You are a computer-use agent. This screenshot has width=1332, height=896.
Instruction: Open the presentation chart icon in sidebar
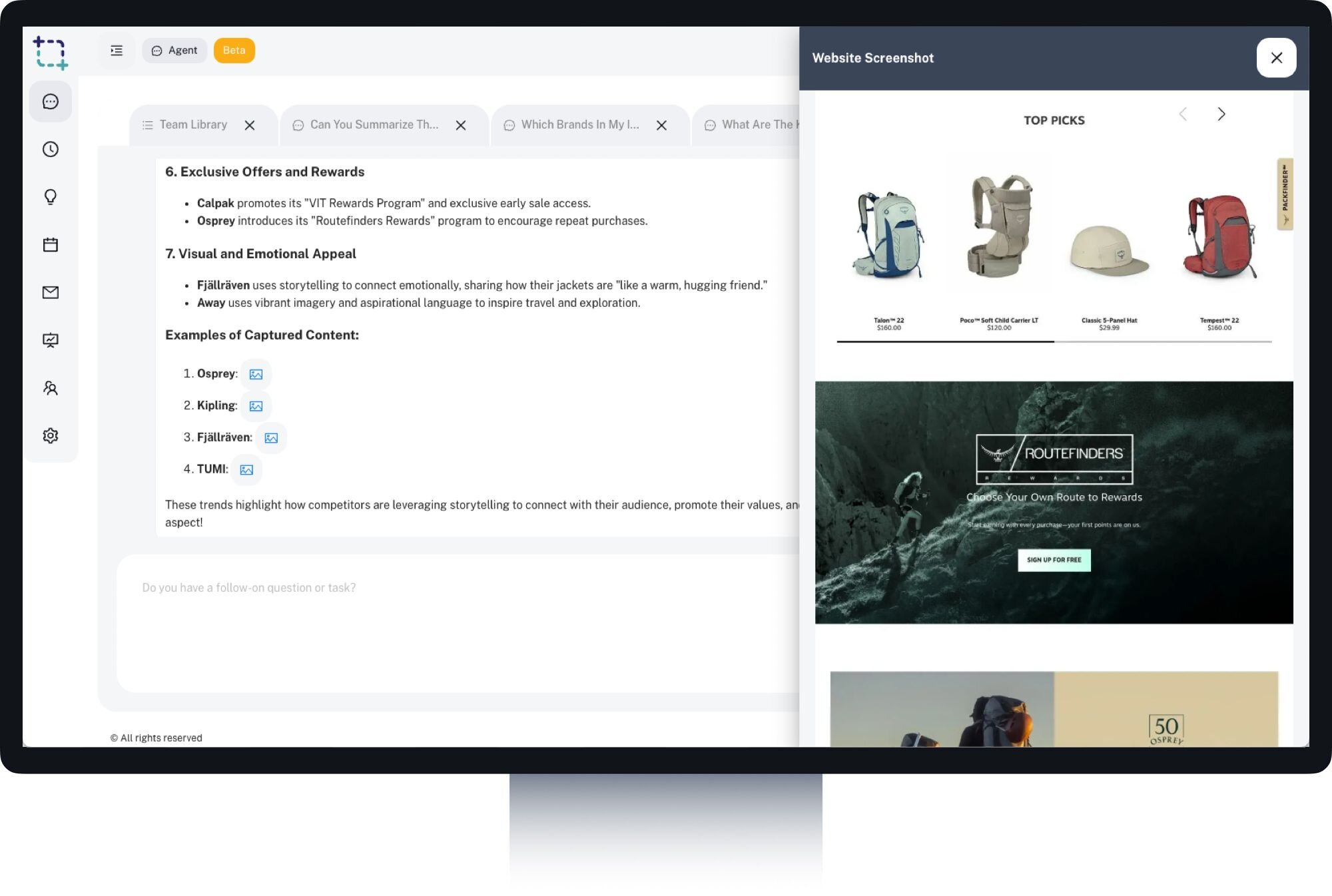(x=51, y=340)
